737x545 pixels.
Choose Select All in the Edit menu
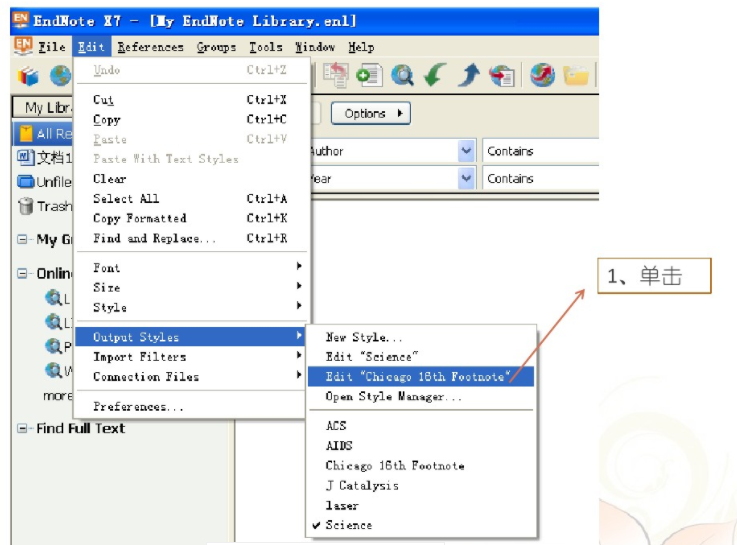point(190,199)
